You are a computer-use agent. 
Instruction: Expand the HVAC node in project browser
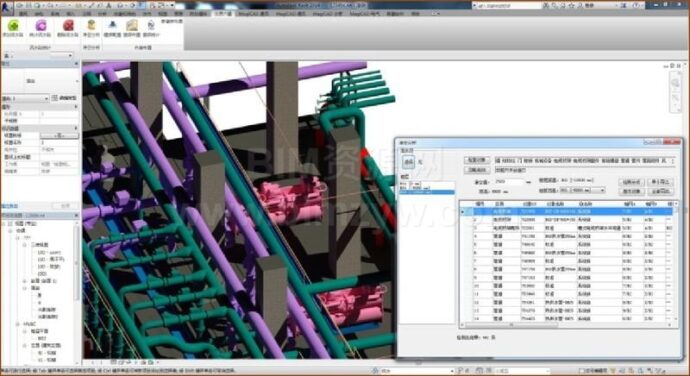tap(18, 324)
